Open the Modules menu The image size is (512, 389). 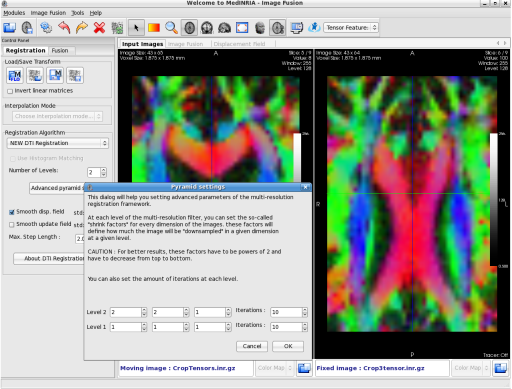14,13
